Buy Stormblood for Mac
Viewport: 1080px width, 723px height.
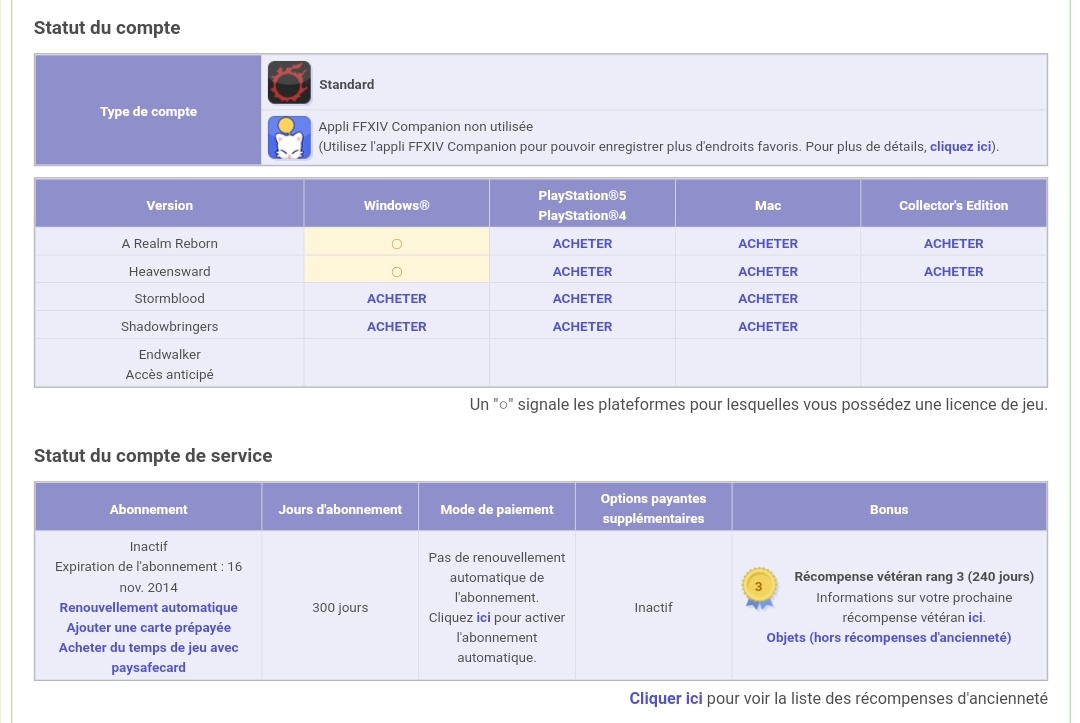pos(768,298)
